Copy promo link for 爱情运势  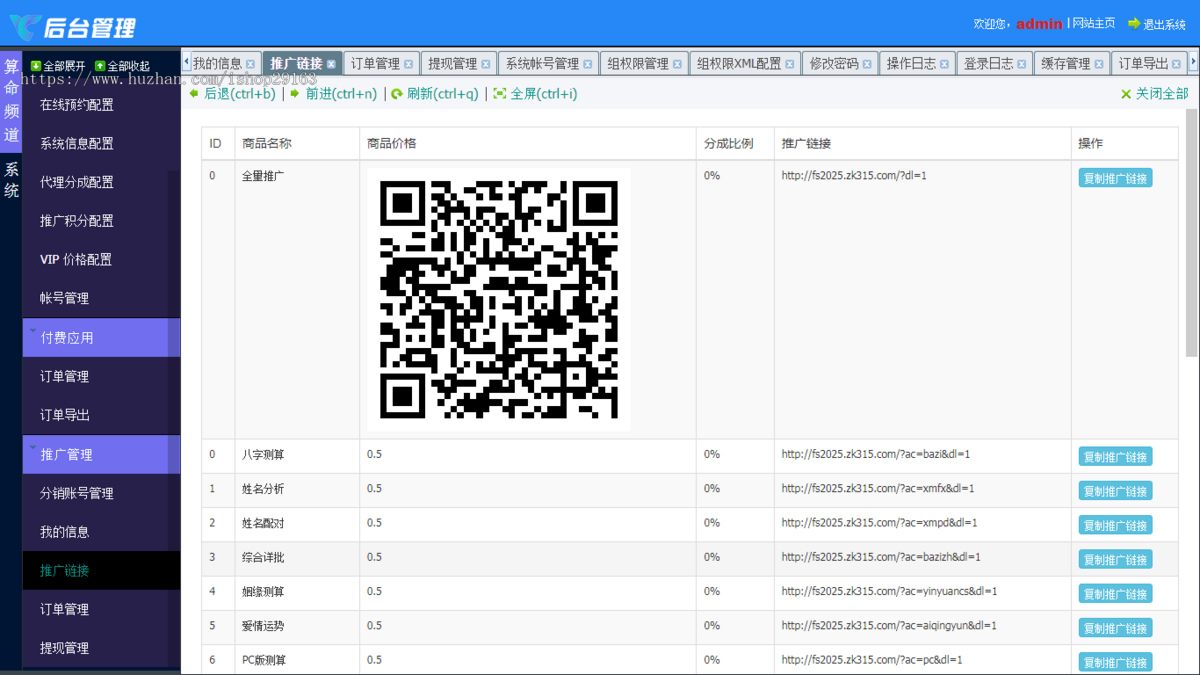[x=1115, y=628]
